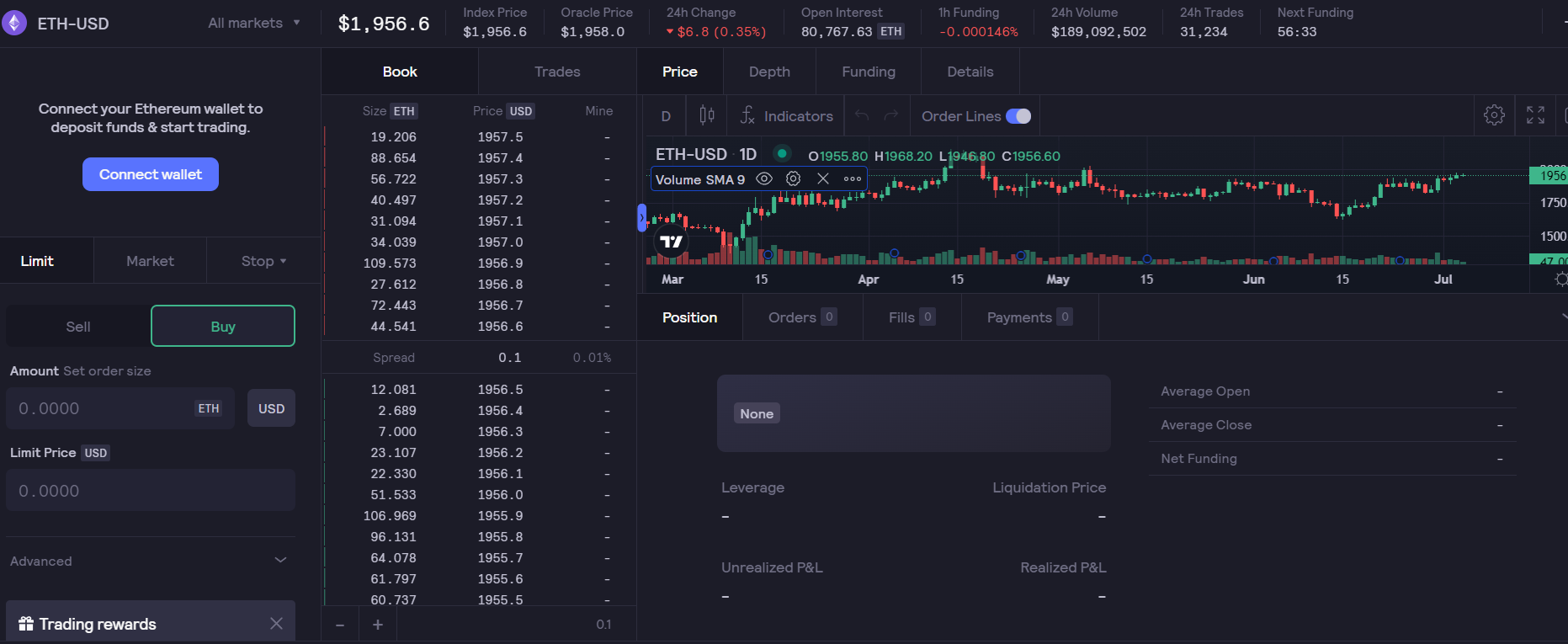Viewport: 1568px width, 644px height.
Task: Click the ETH-USD Ethereum logo icon
Action: [x=13, y=23]
